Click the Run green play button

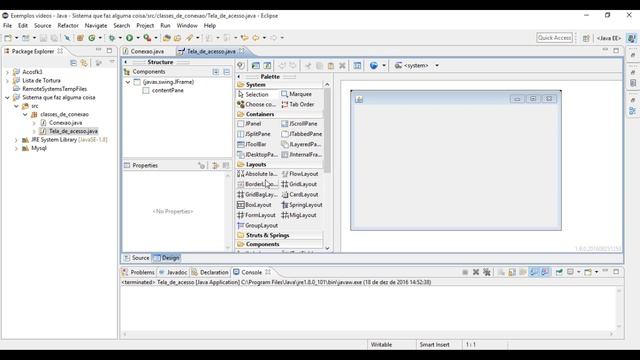click(x=129, y=38)
